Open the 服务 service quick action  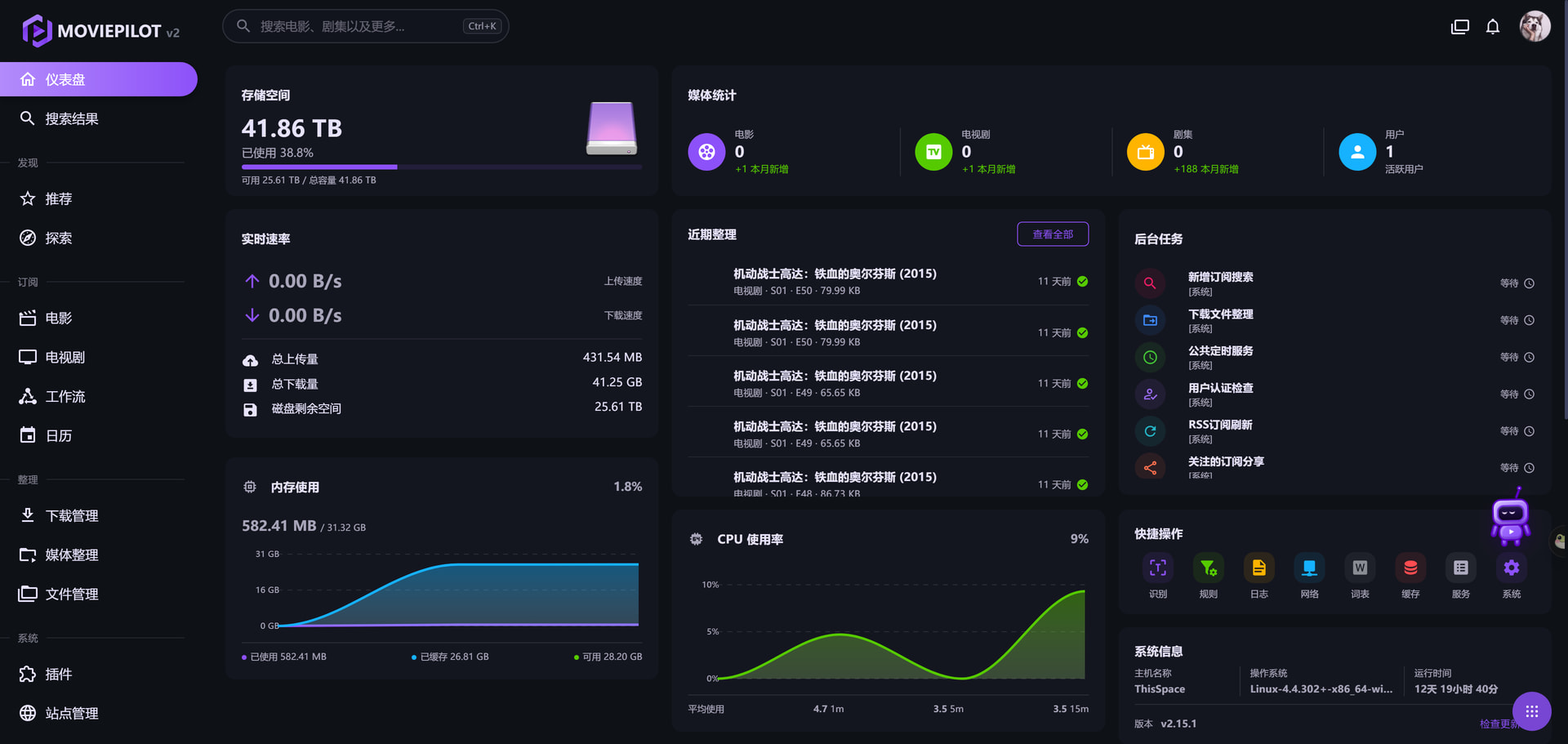pyautogui.click(x=1461, y=576)
